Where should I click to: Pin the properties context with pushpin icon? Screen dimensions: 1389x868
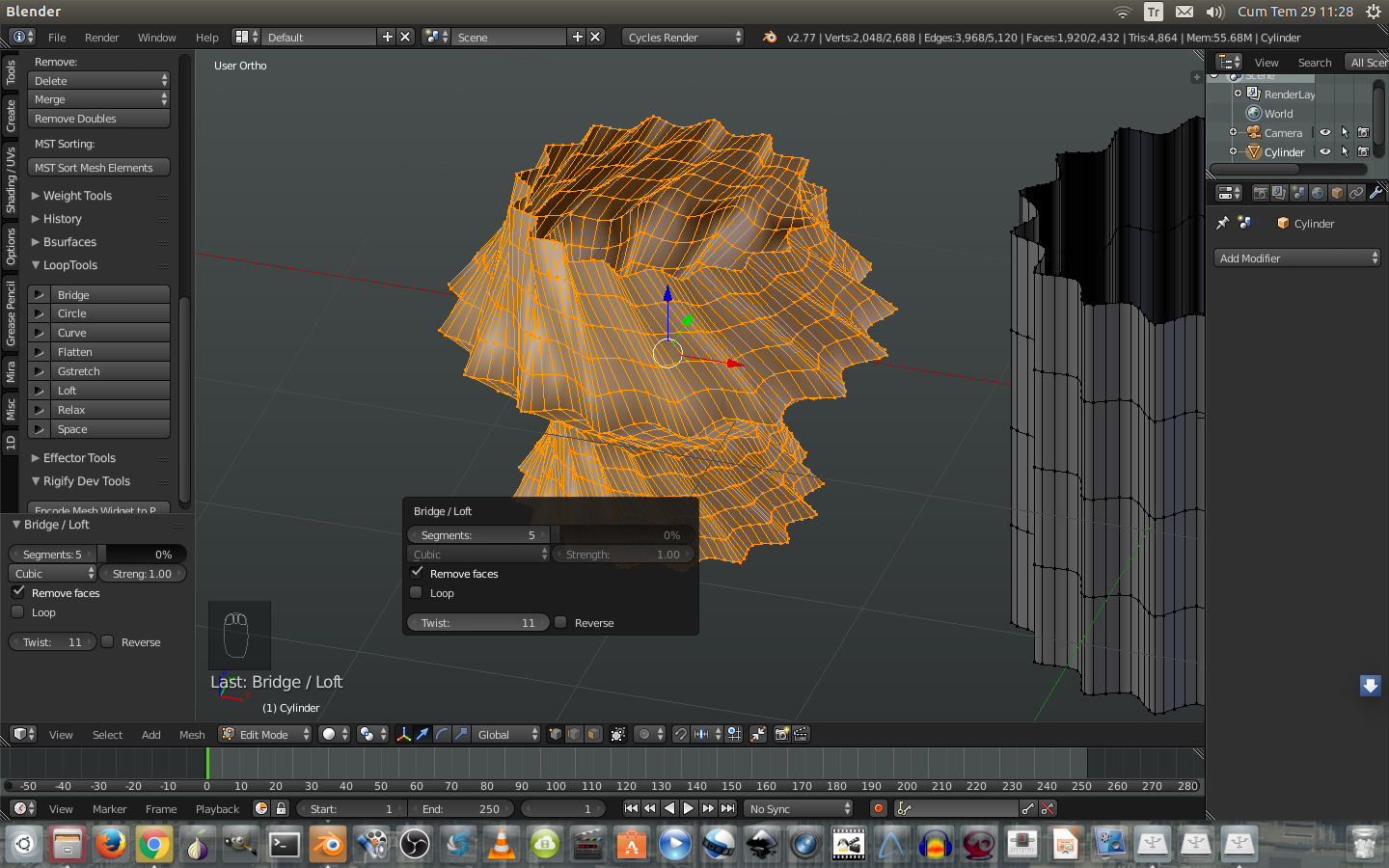pyautogui.click(x=1223, y=223)
